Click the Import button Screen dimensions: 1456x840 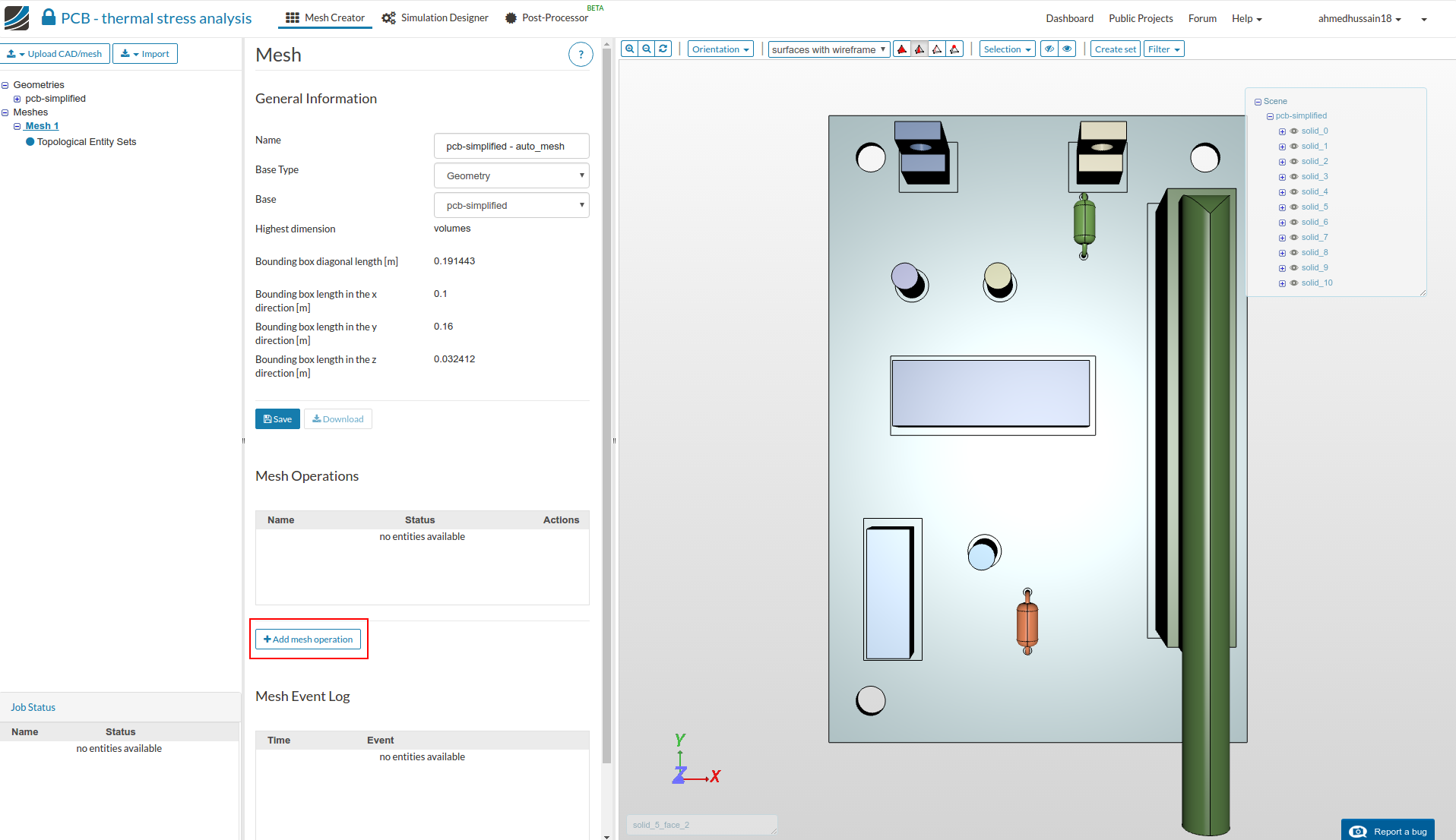[x=145, y=54]
